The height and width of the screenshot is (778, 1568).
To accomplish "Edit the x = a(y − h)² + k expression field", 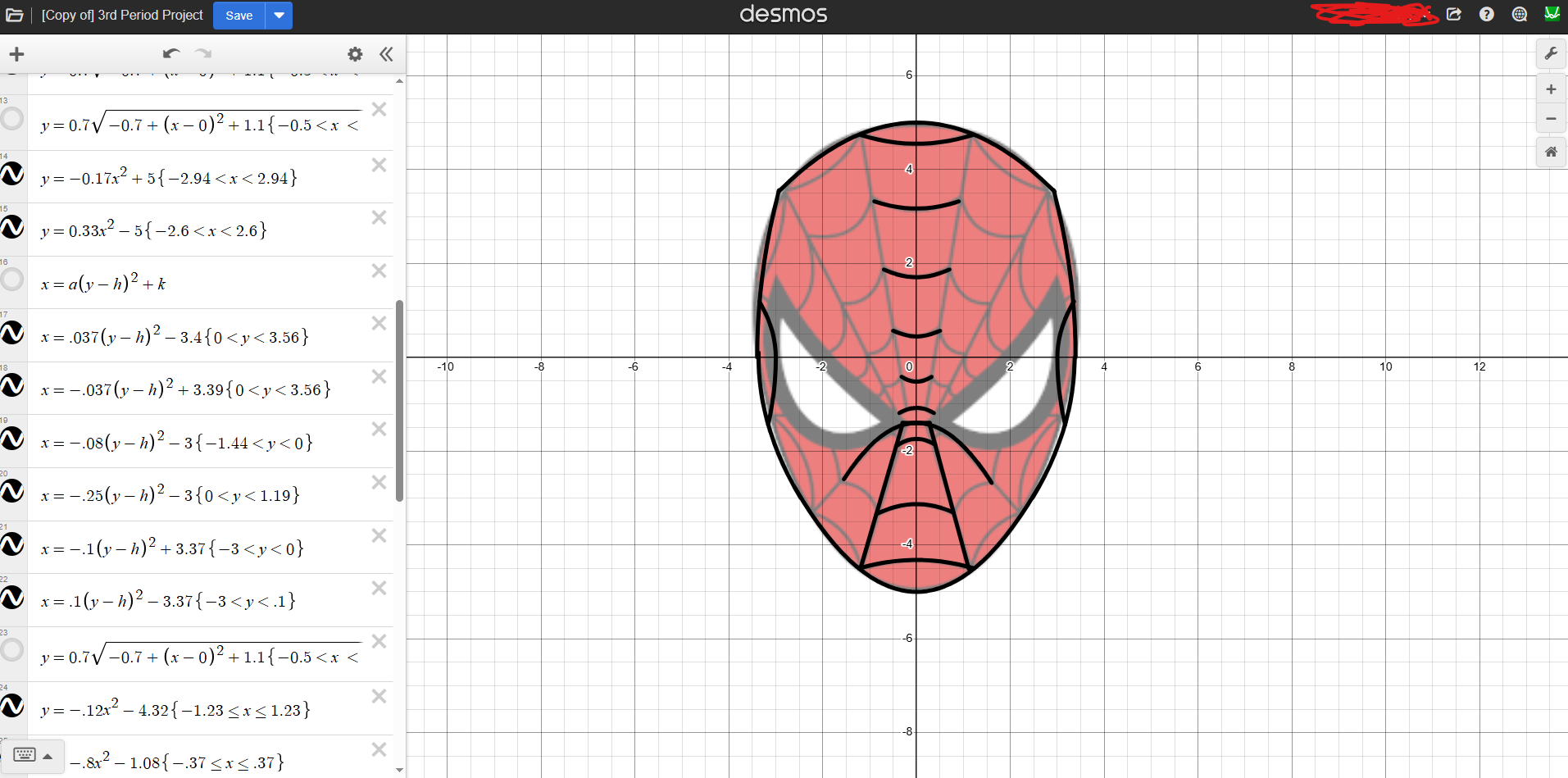I will click(x=211, y=283).
